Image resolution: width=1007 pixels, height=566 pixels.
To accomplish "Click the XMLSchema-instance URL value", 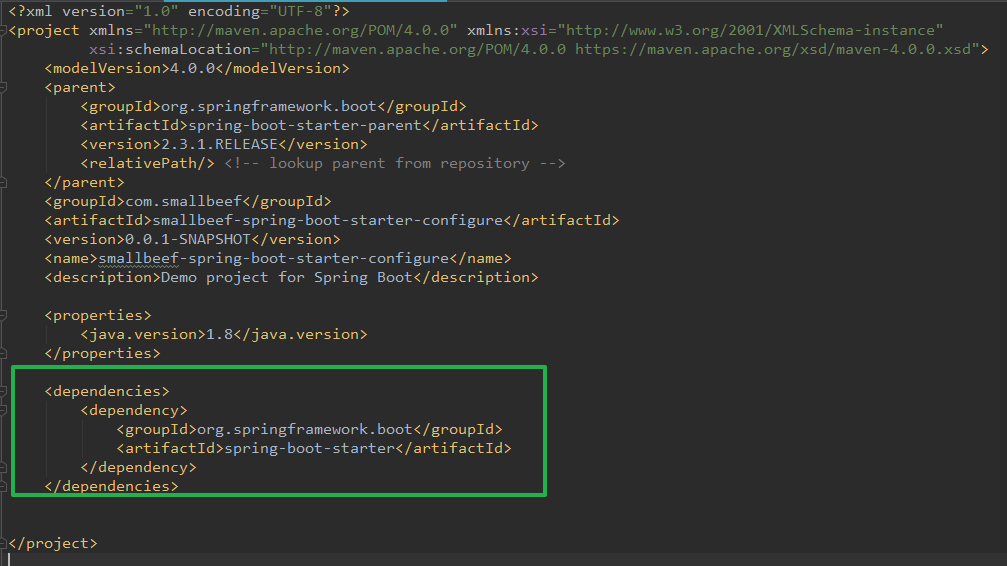I will 750,30.
